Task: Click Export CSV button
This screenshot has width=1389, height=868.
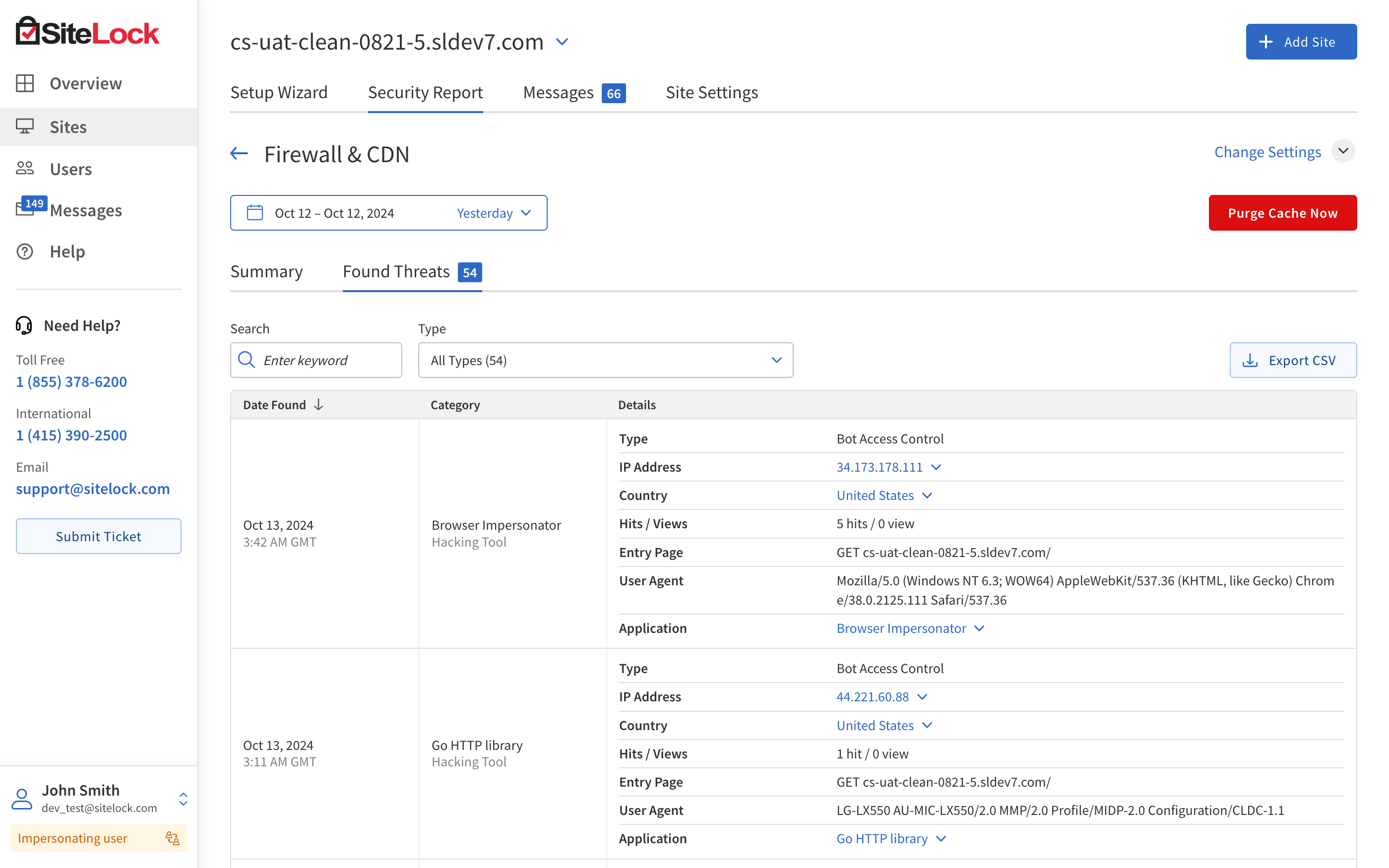Action: (x=1293, y=360)
